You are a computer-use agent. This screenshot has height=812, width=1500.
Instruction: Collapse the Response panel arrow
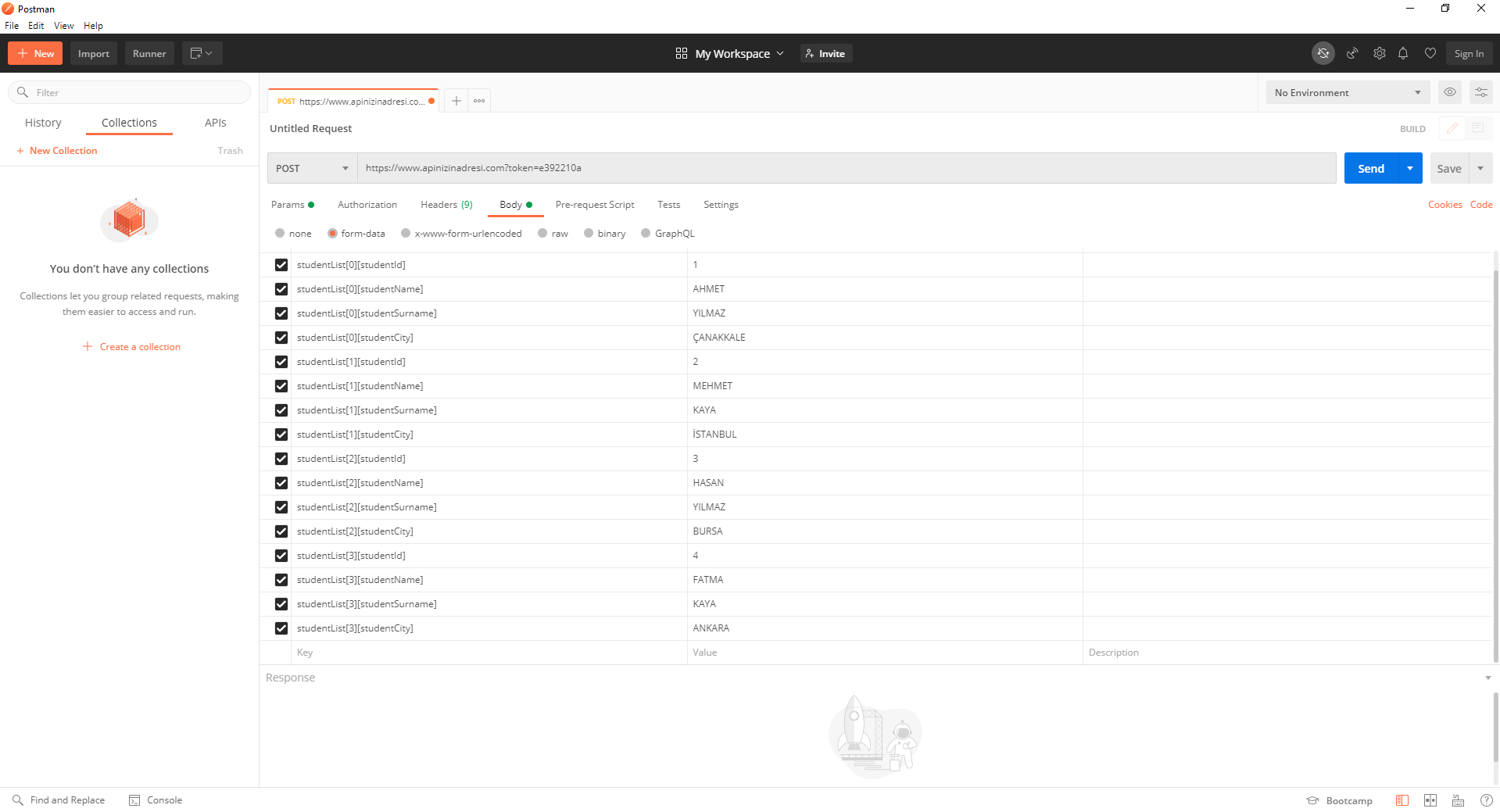pos(1487,678)
